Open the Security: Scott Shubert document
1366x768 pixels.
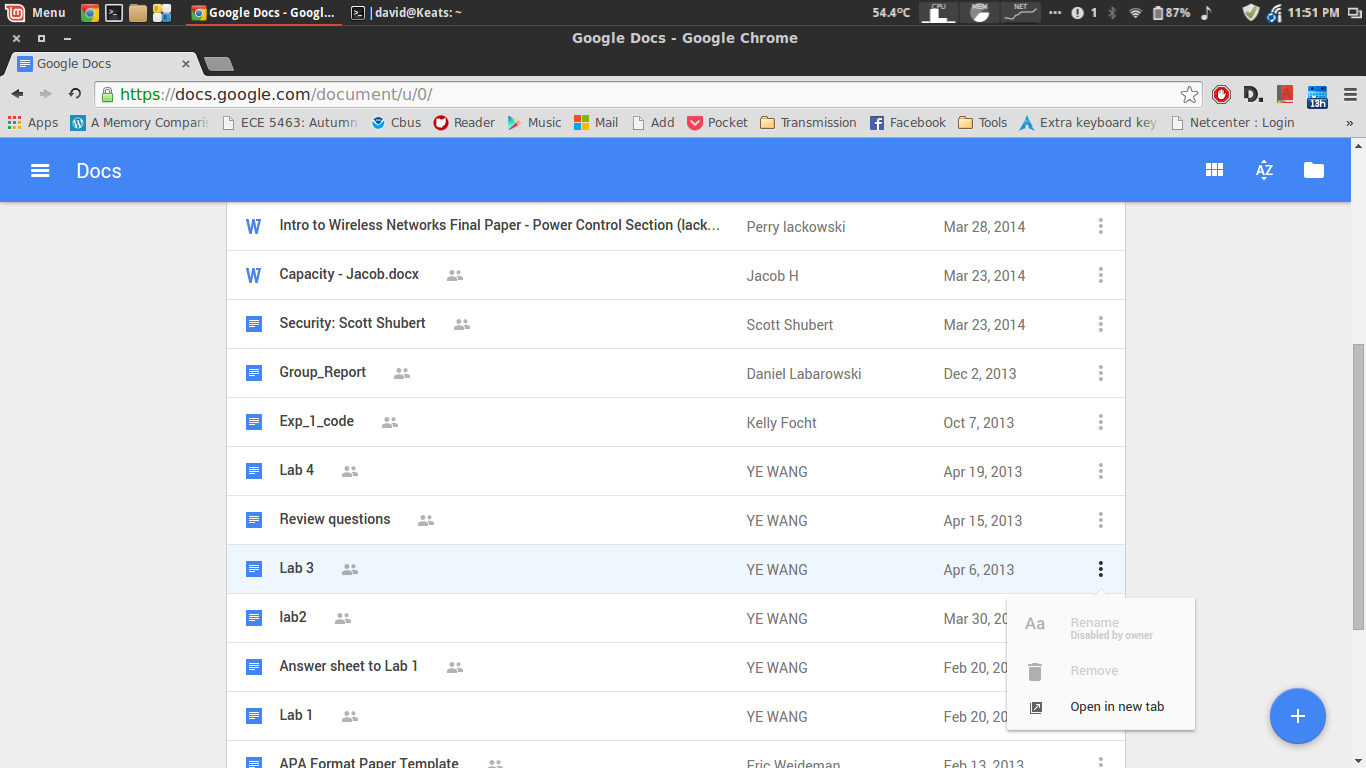[x=352, y=323]
